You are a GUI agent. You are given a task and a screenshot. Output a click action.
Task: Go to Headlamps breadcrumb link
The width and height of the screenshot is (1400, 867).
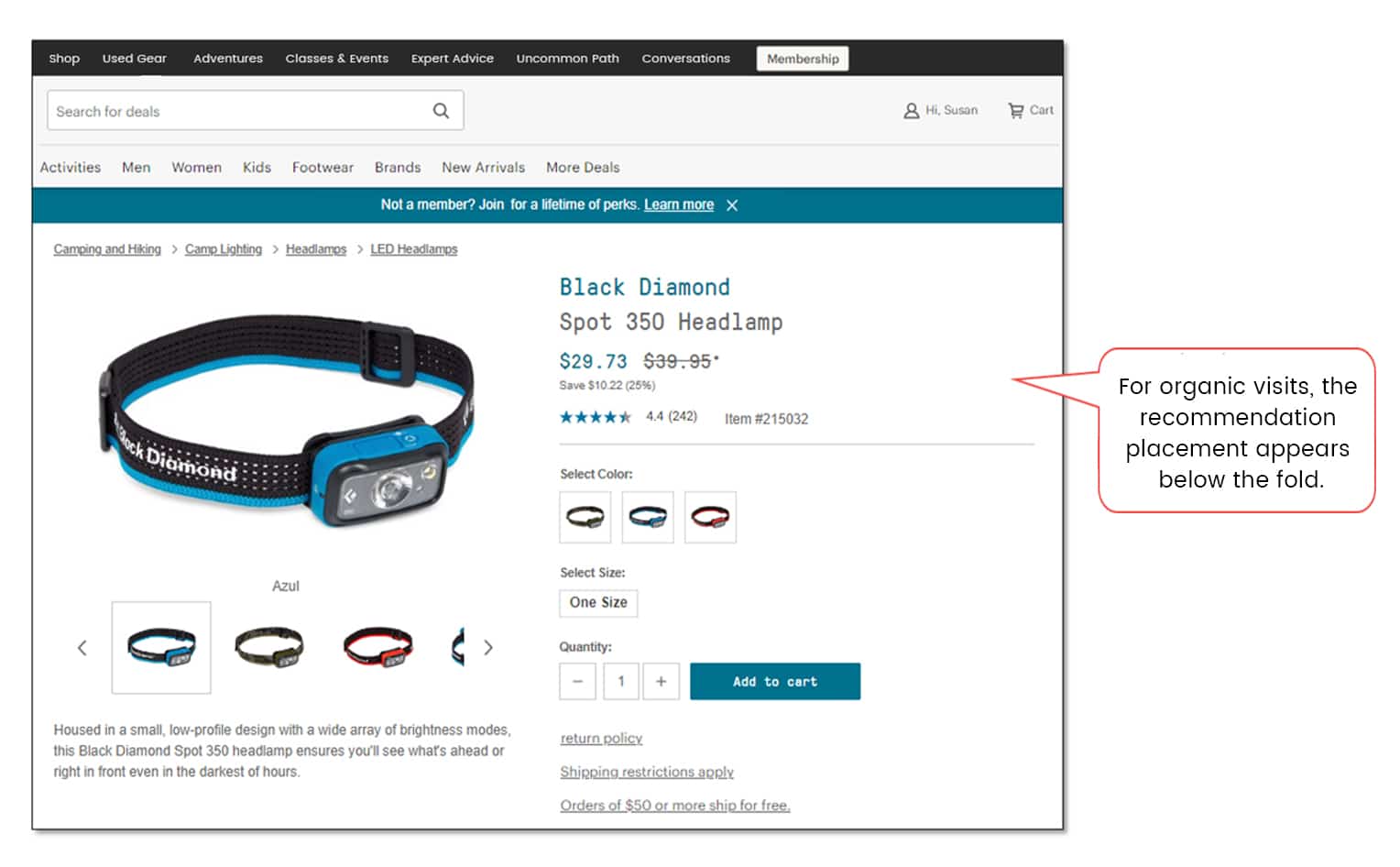tap(316, 249)
